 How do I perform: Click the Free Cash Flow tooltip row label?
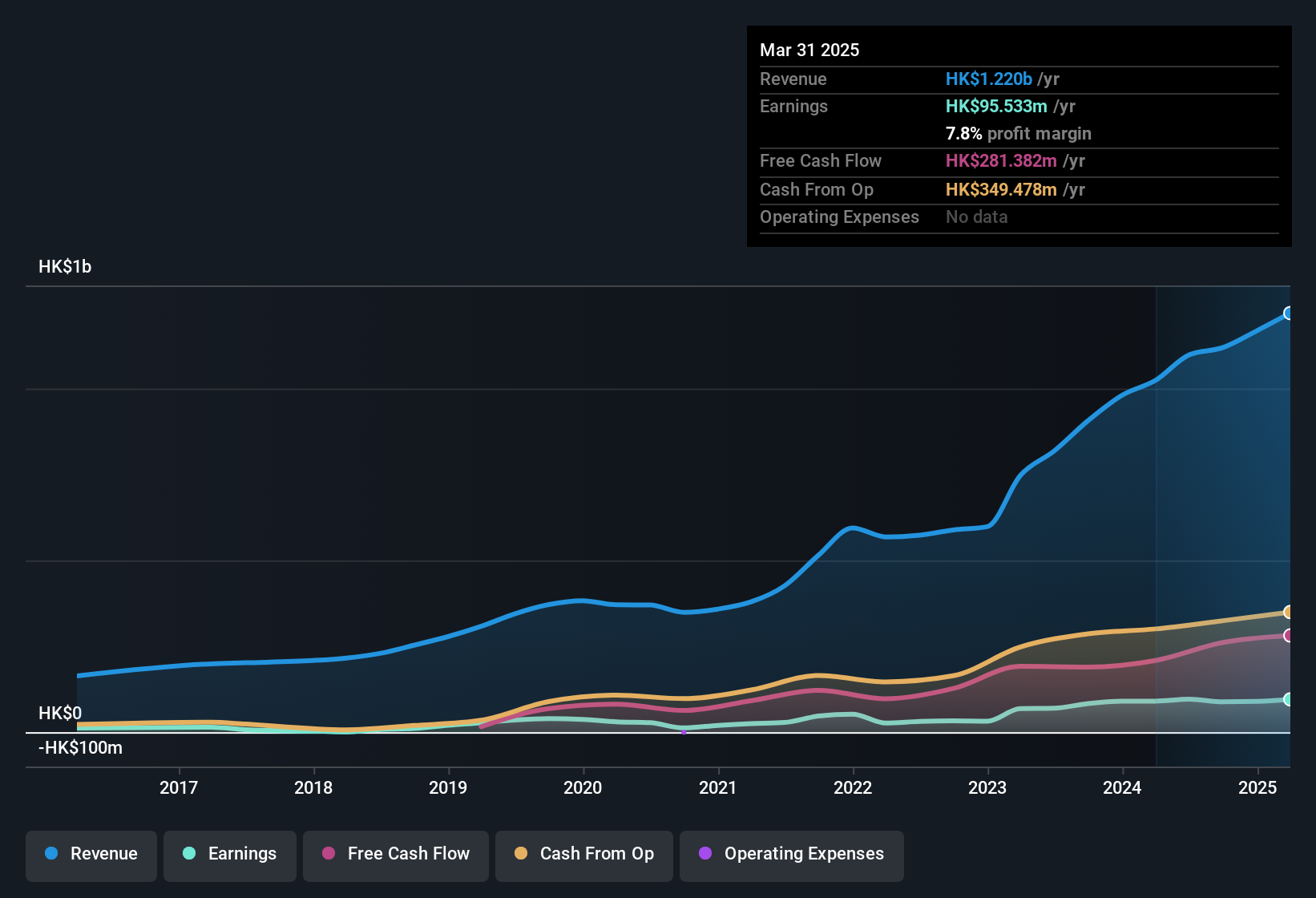click(x=821, y=161)
